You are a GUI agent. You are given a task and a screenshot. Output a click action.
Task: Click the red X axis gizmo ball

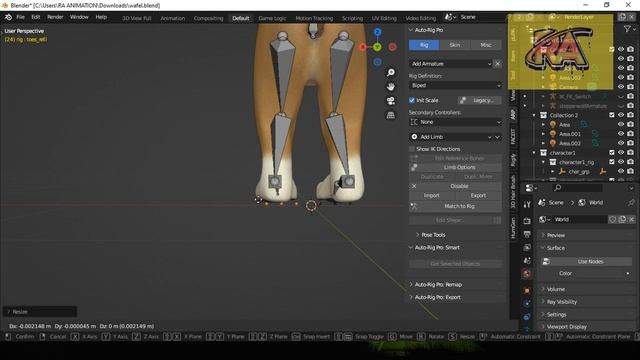click(362, 47)
